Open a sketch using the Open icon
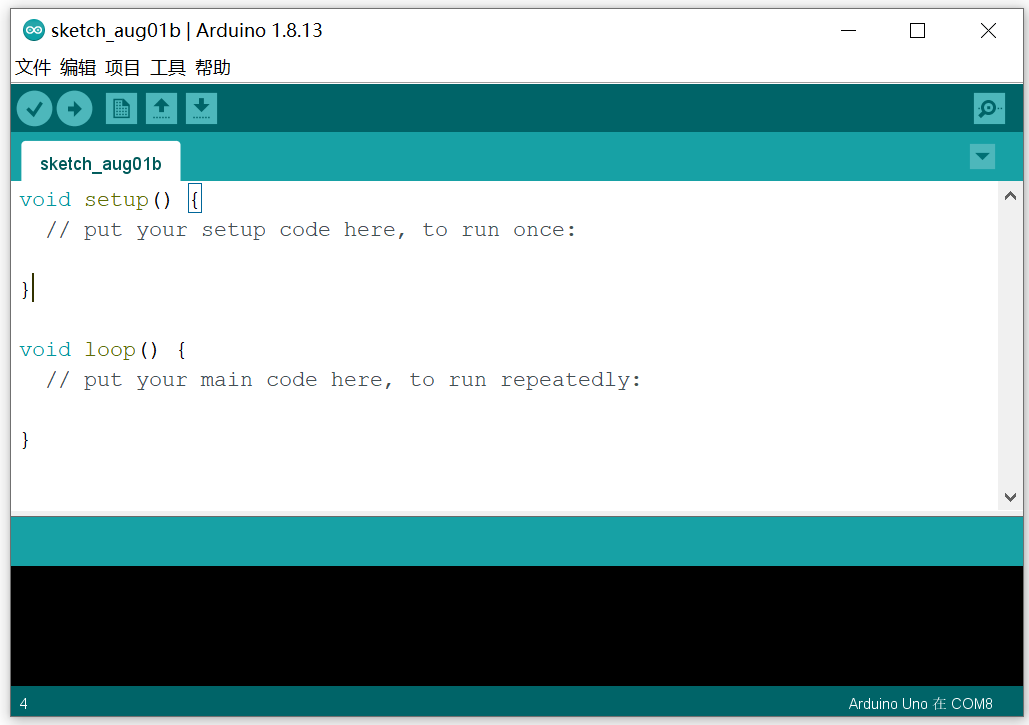Viewport: 1029px width, 725px height. tap(161, 108)
